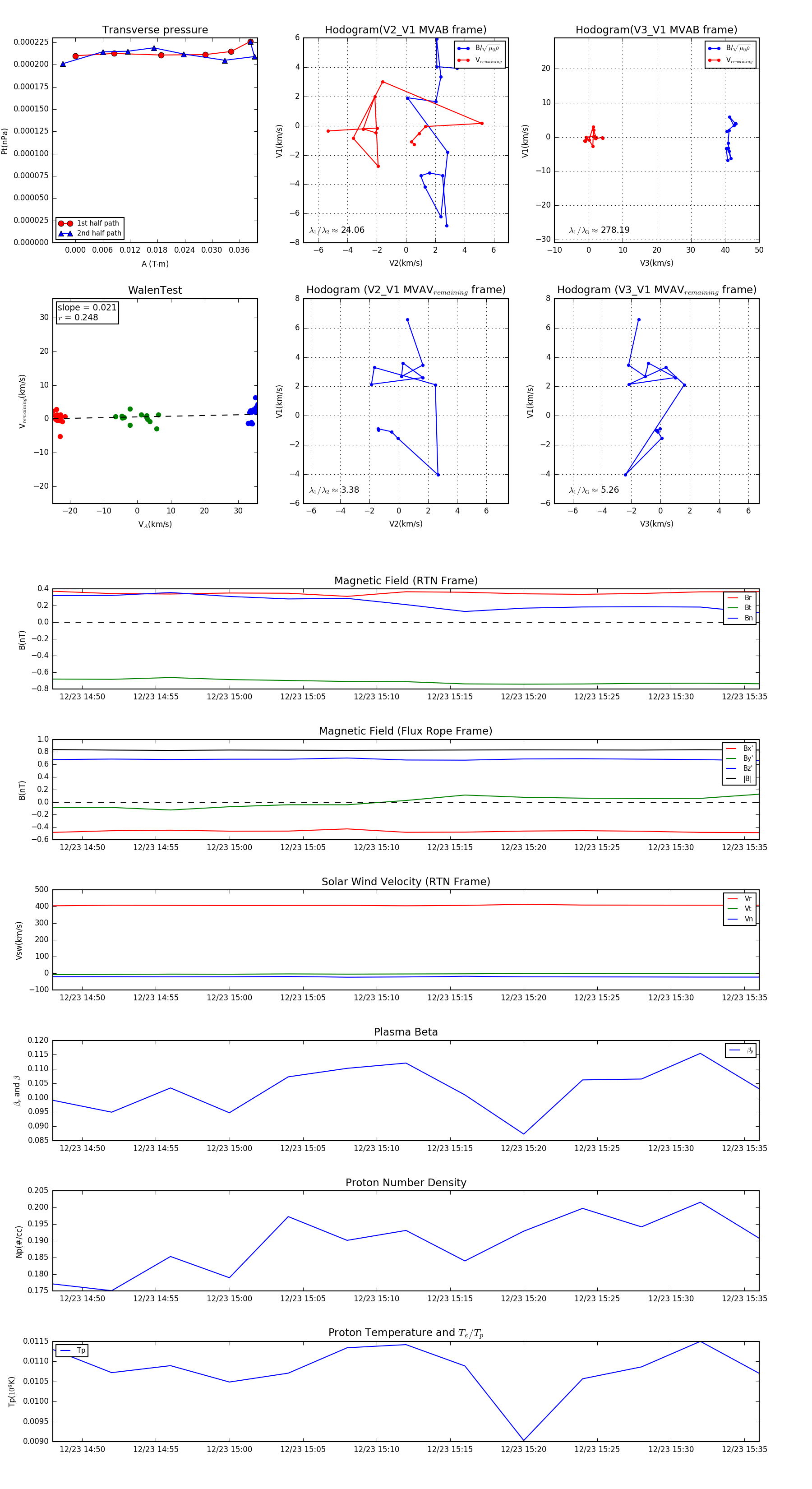Click the '500' tick on Vsw axis

pyautogui.click(x=42, y=890)
